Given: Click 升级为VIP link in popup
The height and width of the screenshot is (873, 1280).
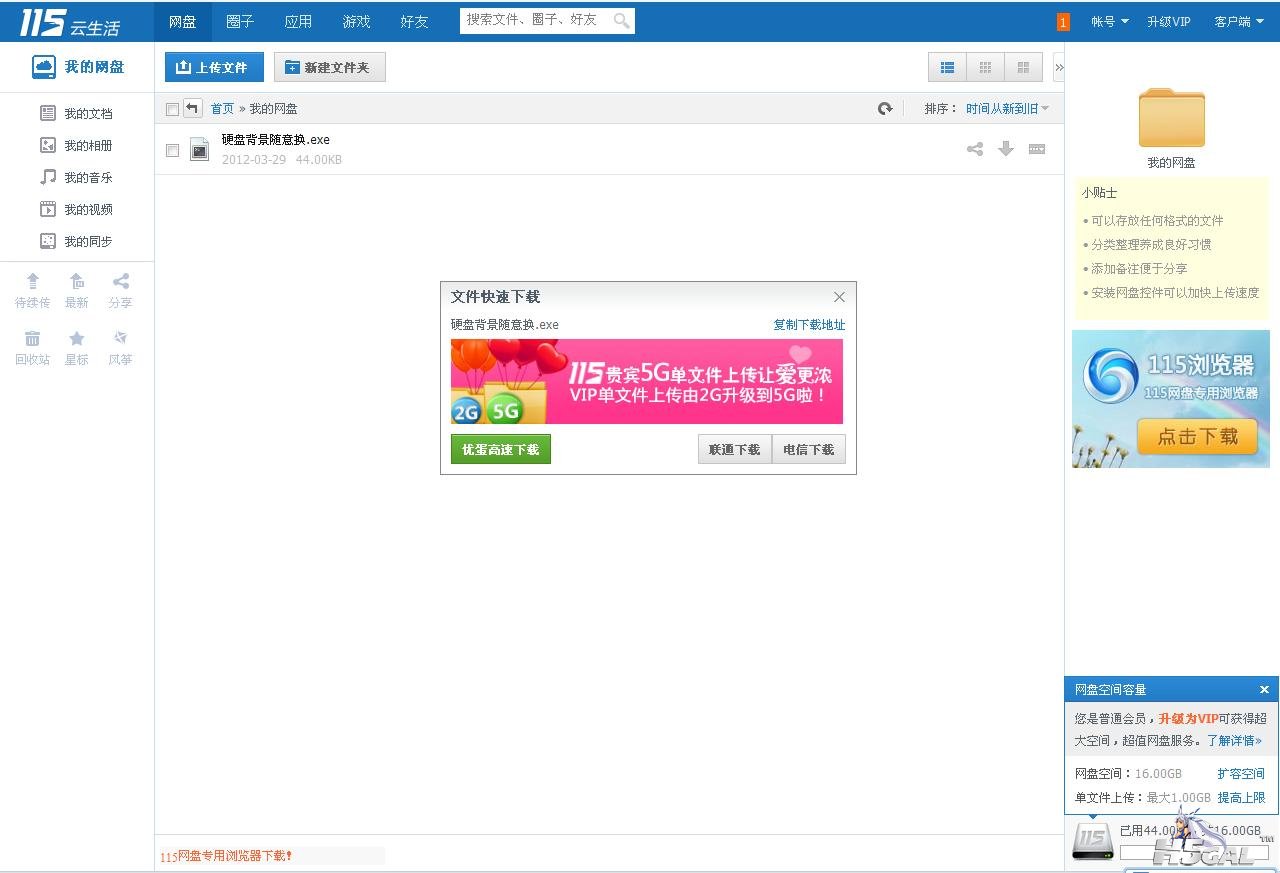Looking at the screenshot, I should (1188, 718).
